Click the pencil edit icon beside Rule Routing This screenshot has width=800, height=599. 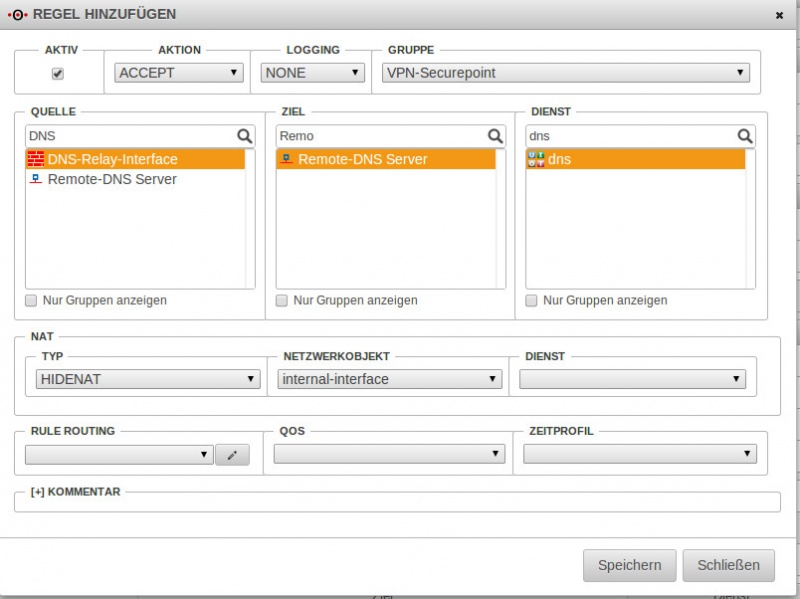[x=232, y=455]
